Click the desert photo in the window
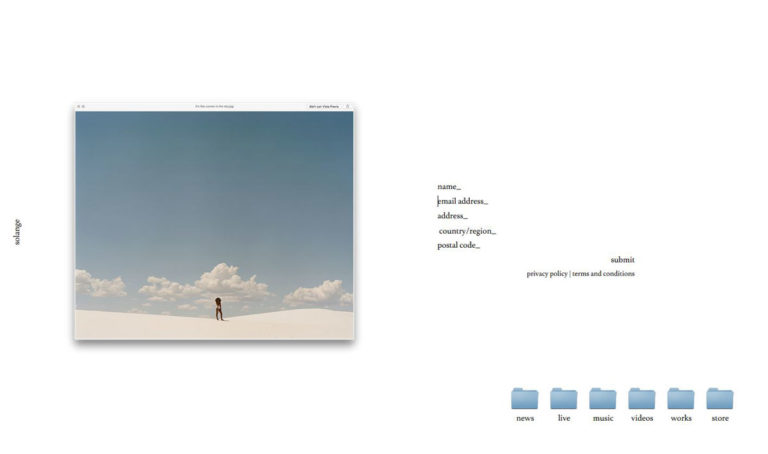Image resolution: width=768 pixels, height=454 pixels. pos(214,225)
